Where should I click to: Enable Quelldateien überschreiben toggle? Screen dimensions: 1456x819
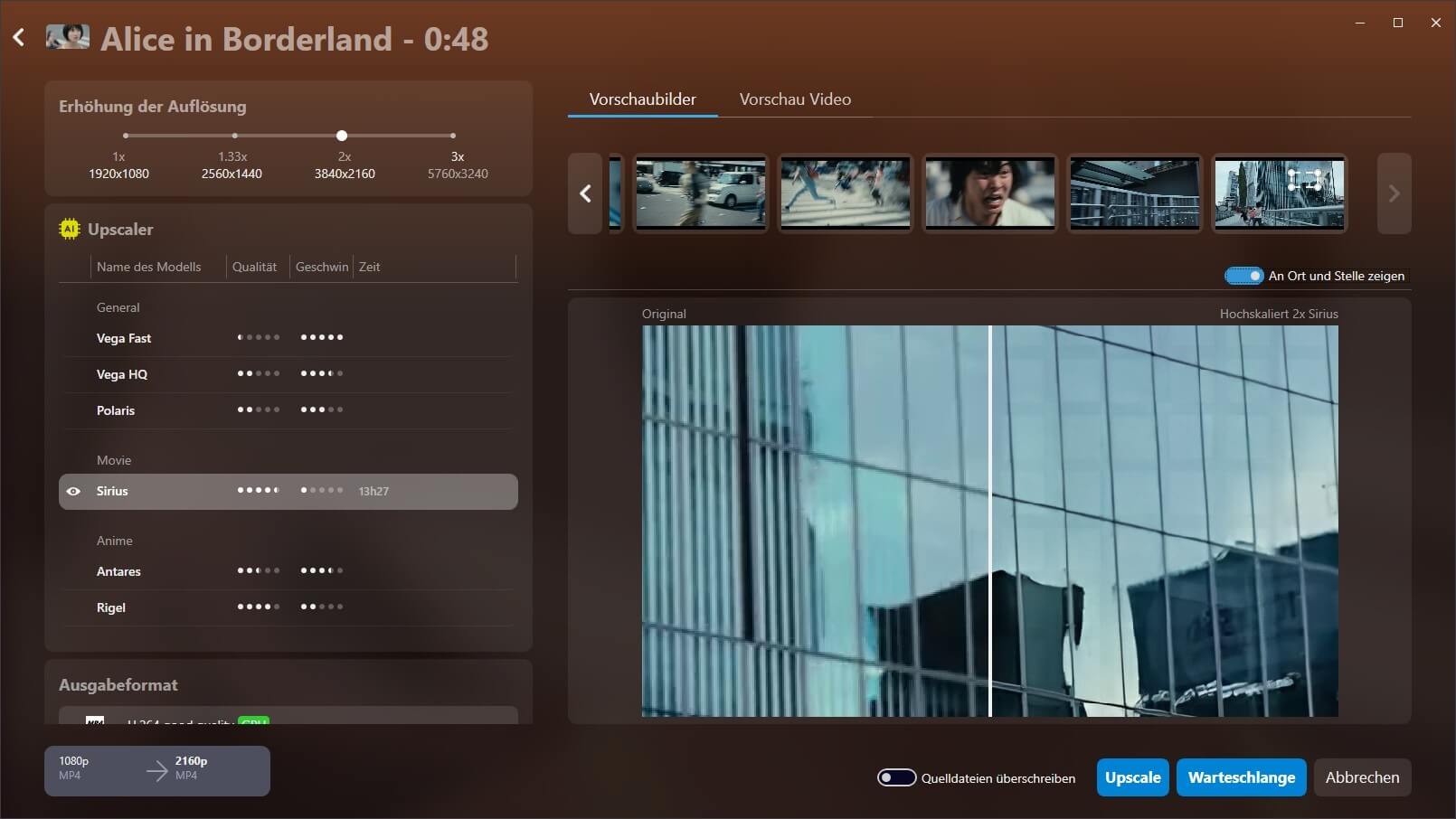(896, 777)
